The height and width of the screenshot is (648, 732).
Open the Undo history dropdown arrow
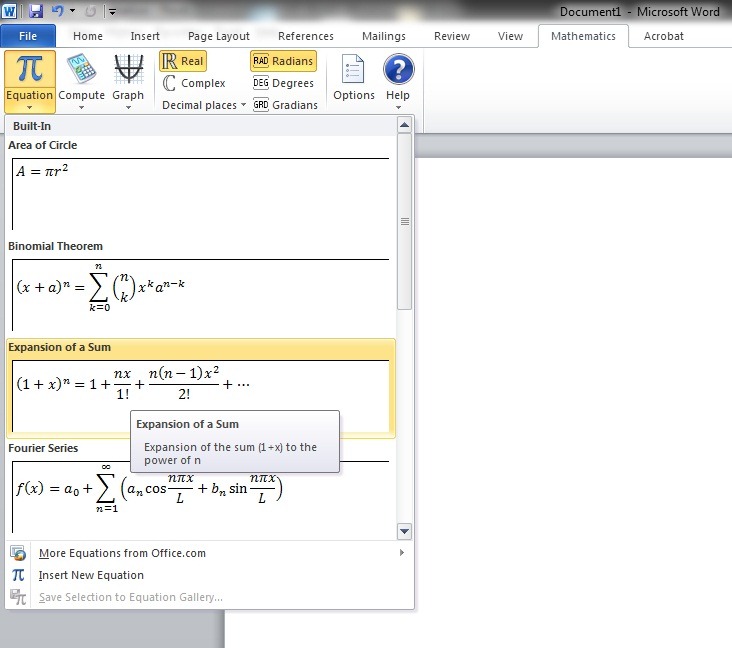click(x=72, y=10)
